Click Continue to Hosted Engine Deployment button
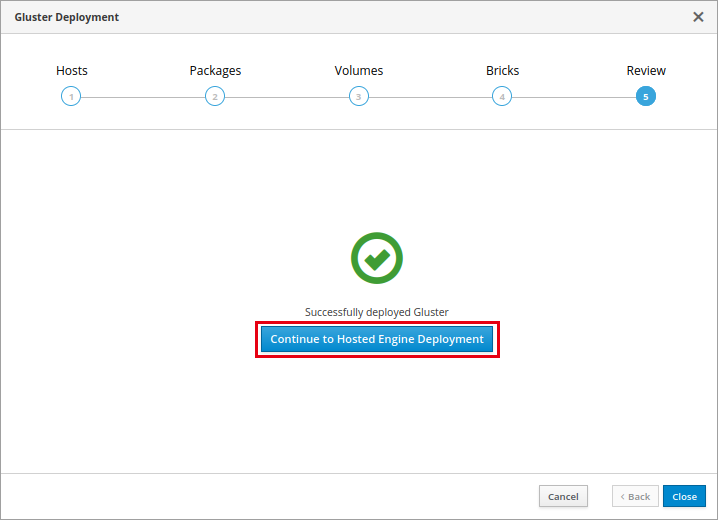718x520 pixels. point(377,339)
